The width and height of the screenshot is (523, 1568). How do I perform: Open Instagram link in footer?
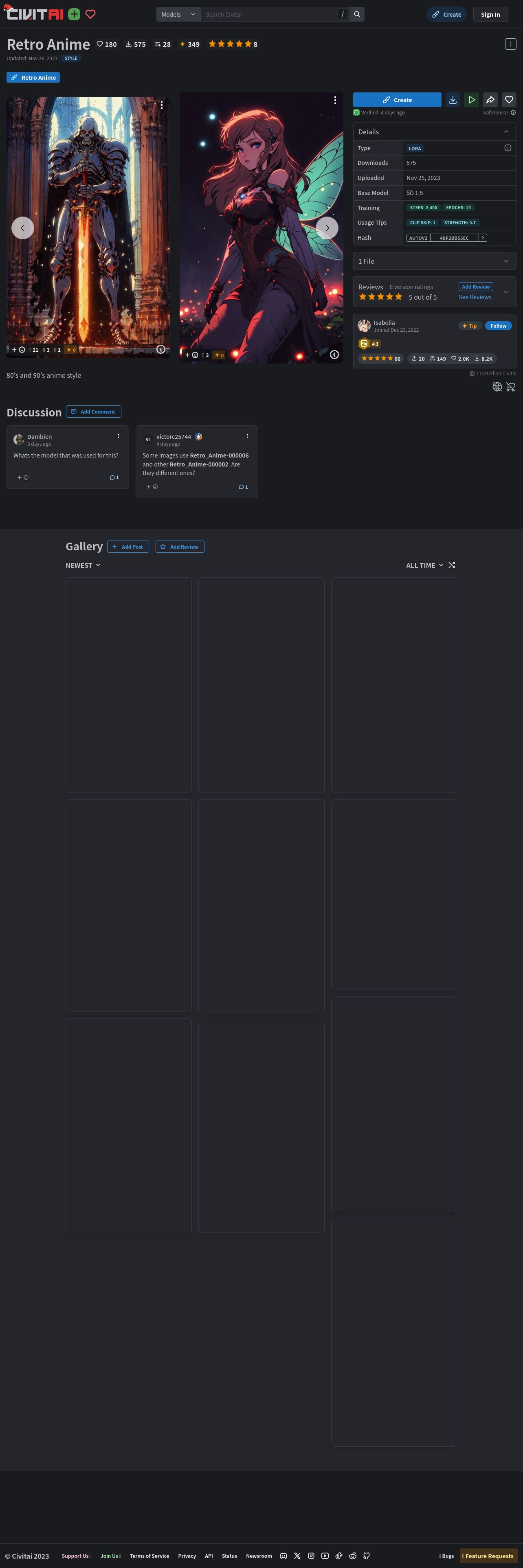(x=311, y=1555)
